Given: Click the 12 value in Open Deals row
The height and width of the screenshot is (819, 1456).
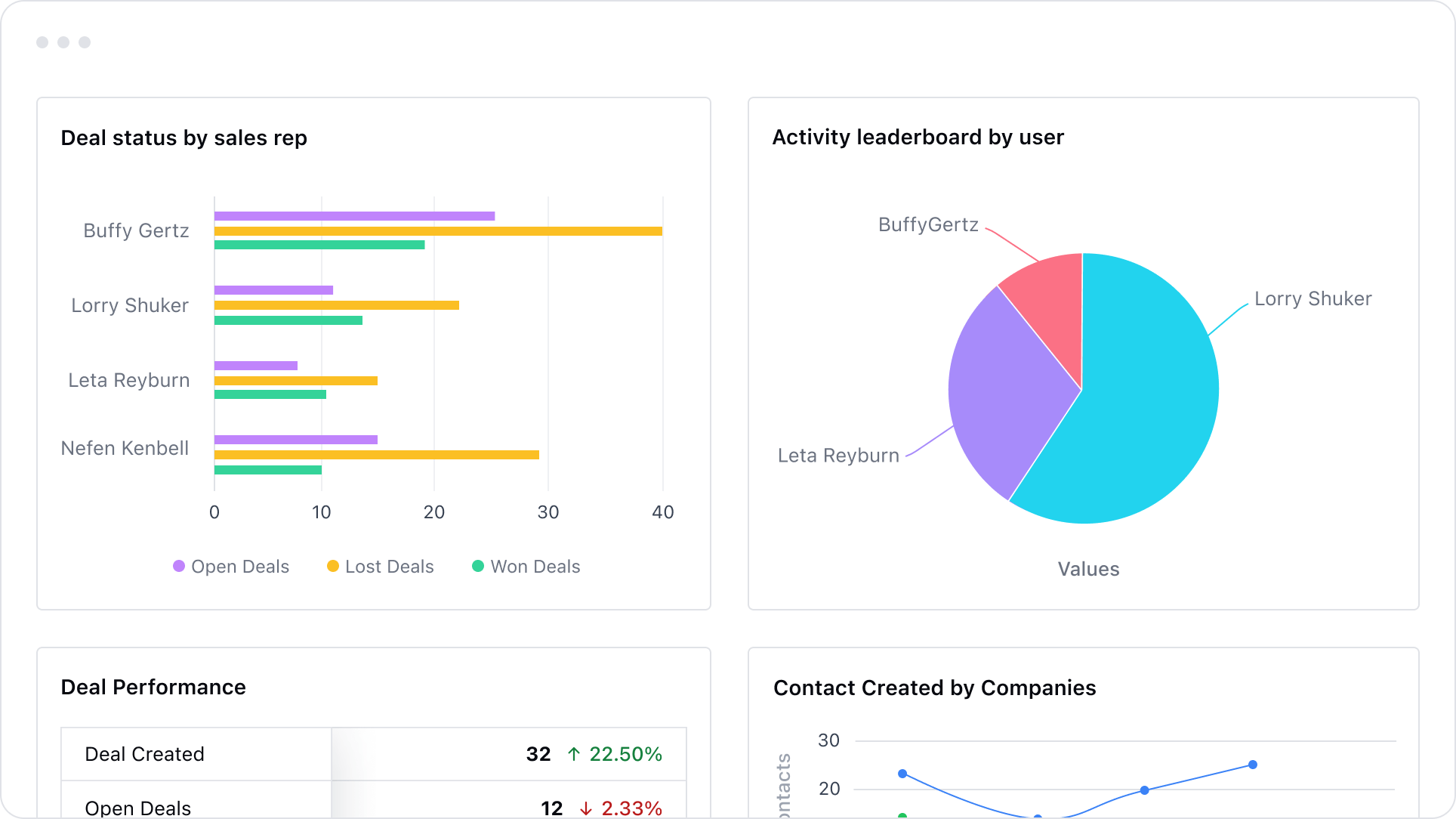Looking at the screenshot, I should pos(552,808).
